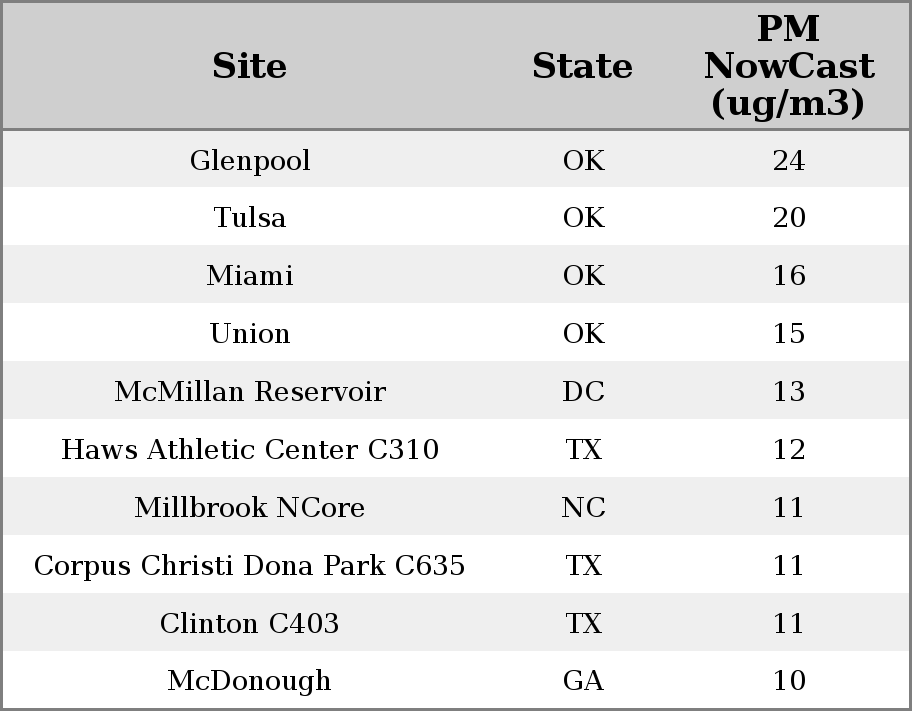
Task: Select the Miami site cell
Action: tap(250, 275)
